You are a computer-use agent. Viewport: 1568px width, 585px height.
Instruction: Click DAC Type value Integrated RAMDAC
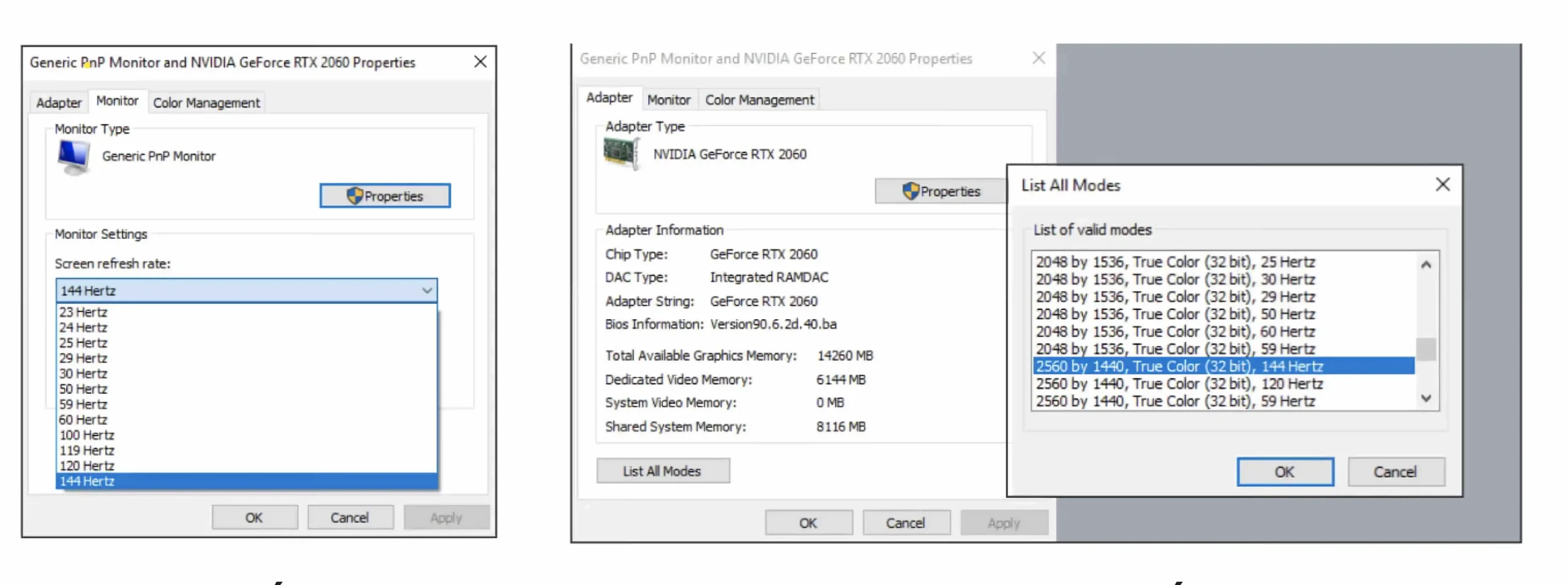pyautogui.click(x=769, y=277)
